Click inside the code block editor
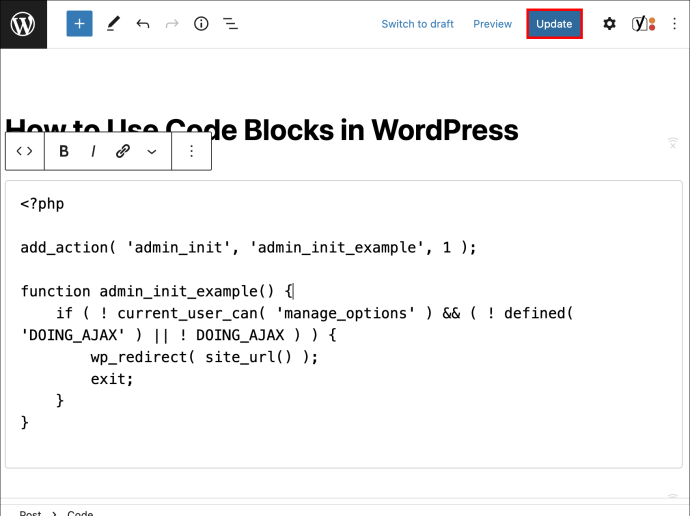The height and width of the screenshot is (516, 690). click(x=344, y=324)
